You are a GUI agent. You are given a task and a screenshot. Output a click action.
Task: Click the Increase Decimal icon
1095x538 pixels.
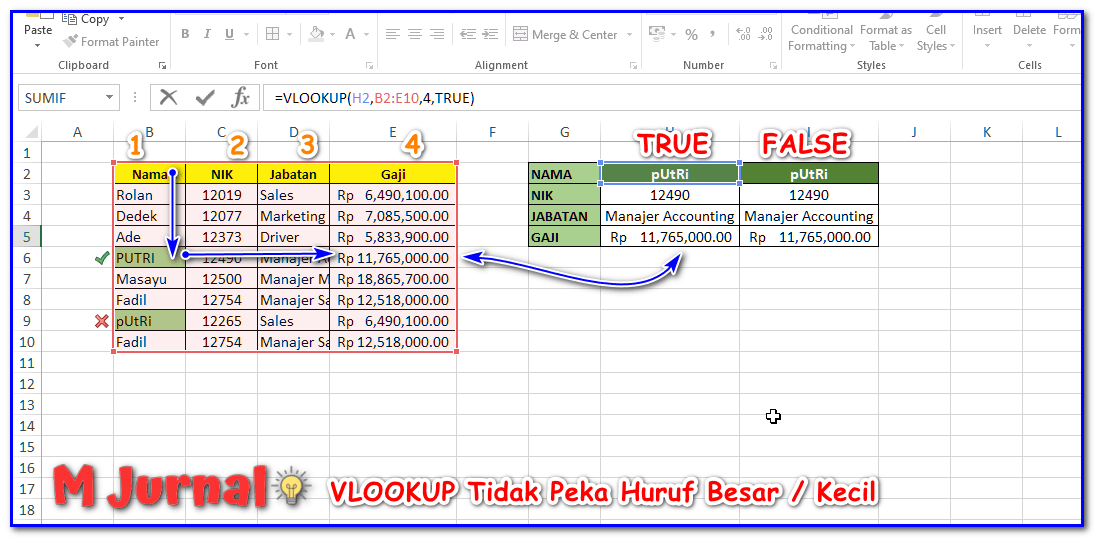(x=743, y=35)
